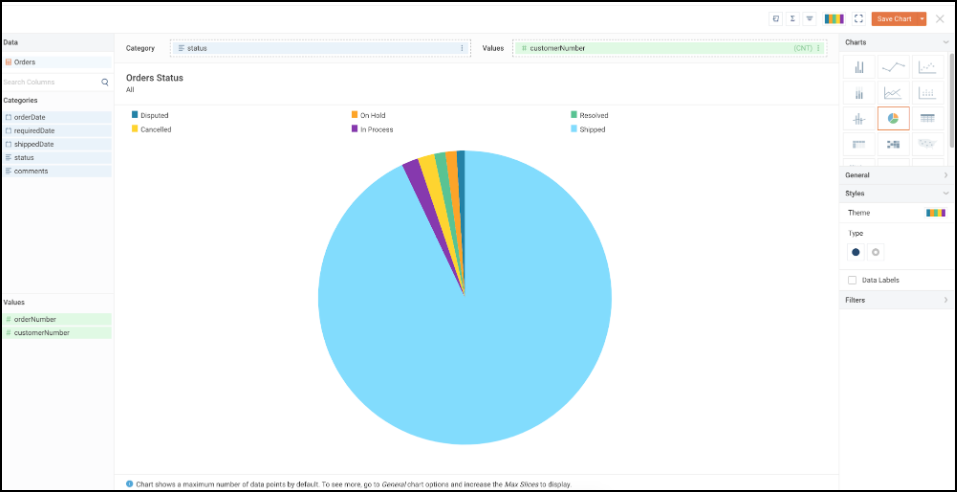Click the Save Chart button
The height and width of the screenshot is (492, 957).
coord(894,19)
